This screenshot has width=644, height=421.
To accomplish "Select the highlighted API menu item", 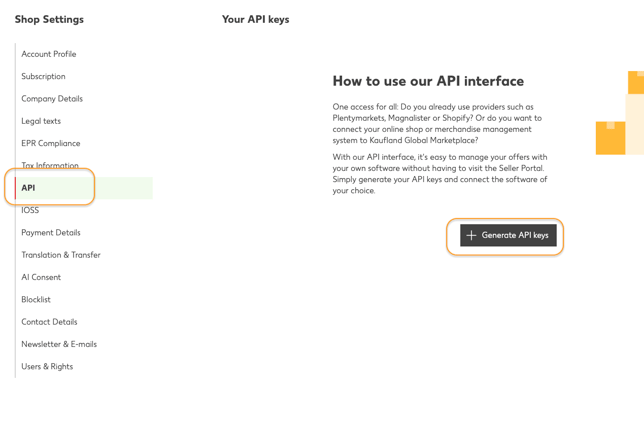I will 84,188.
